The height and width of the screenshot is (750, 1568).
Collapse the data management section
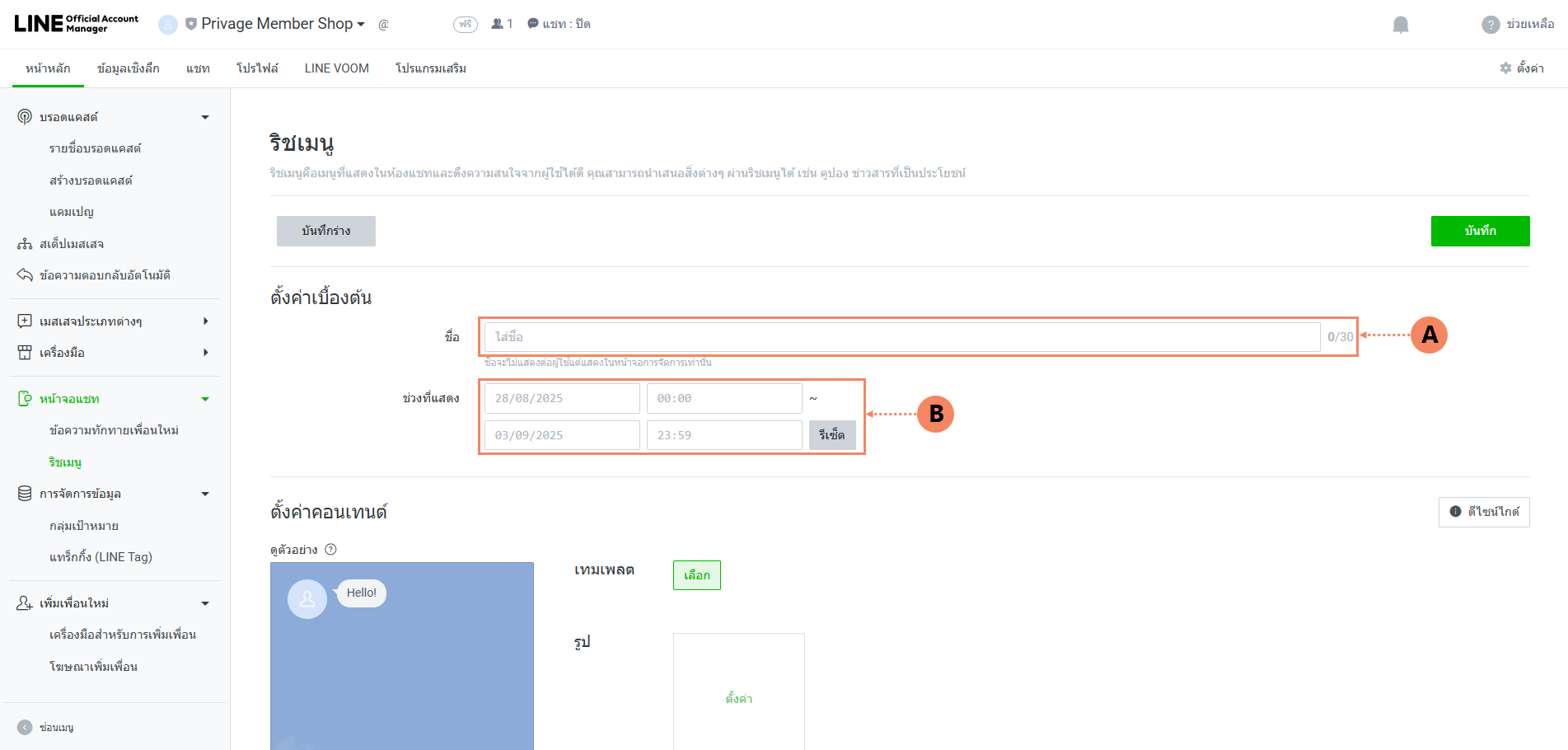205,494
